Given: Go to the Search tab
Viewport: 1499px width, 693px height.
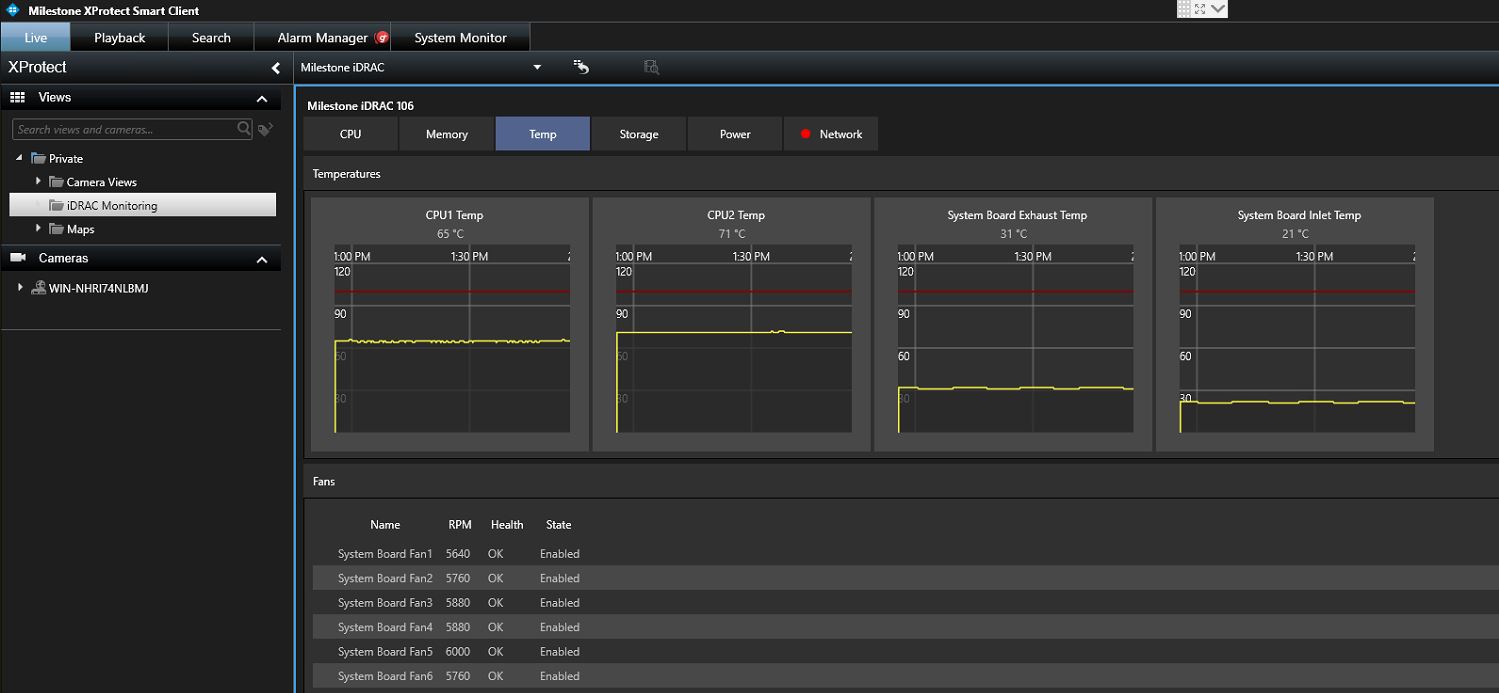Looking at the screenshot, I should (x=211, y=37).
